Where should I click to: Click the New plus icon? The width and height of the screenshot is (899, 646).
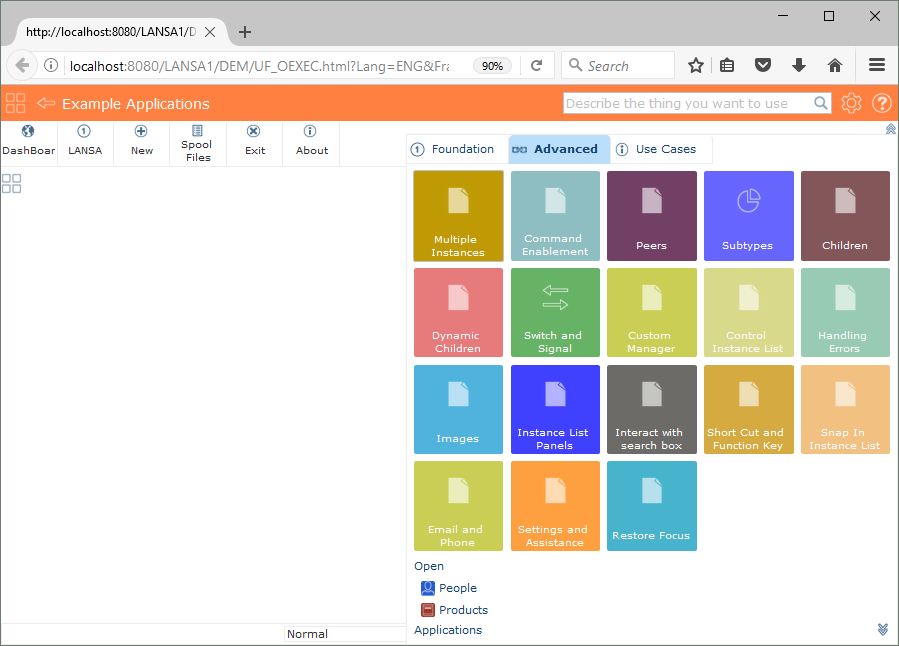click(x=141, y=131)
